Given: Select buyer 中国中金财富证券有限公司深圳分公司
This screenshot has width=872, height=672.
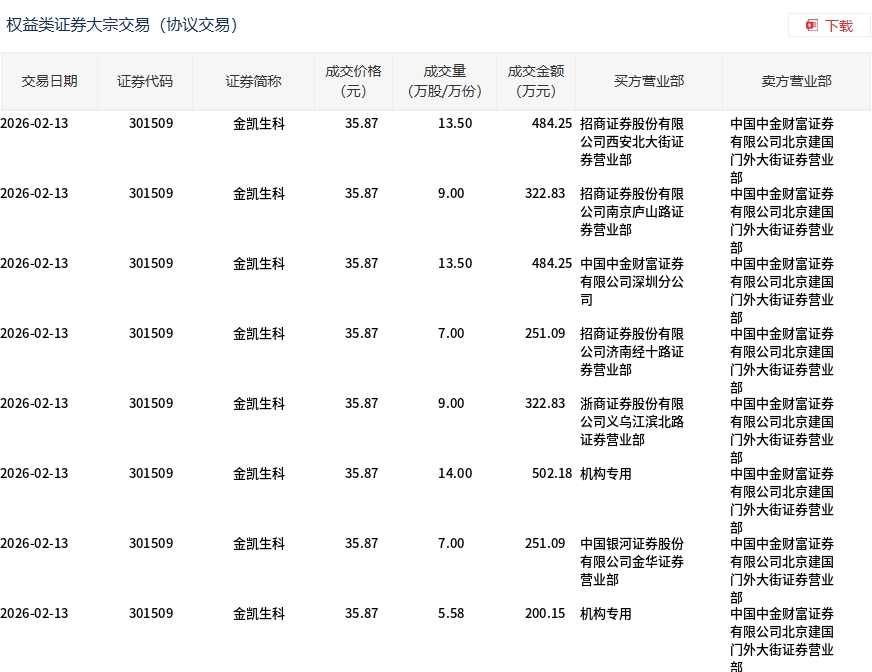Looking at the screenshot, I should point(632,282).
